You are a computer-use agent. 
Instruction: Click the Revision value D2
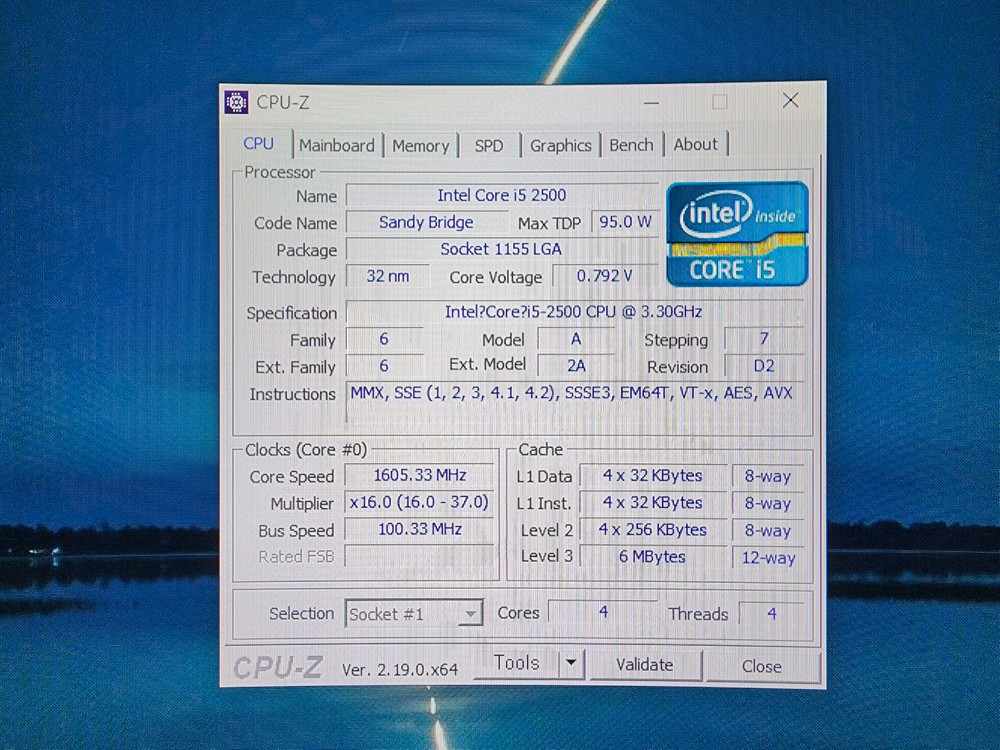pyautogui.click(x=764, y=365)
